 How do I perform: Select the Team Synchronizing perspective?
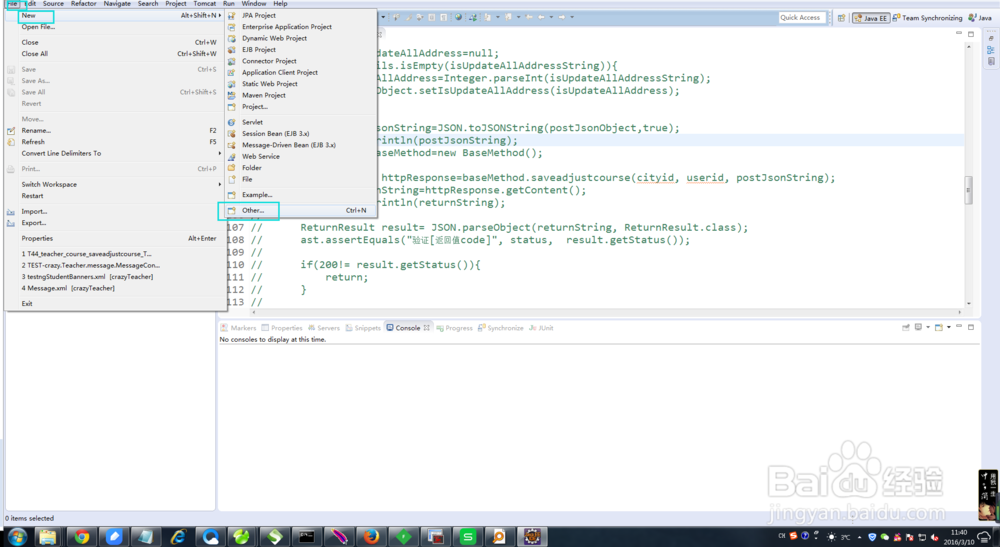pos(927,18)
